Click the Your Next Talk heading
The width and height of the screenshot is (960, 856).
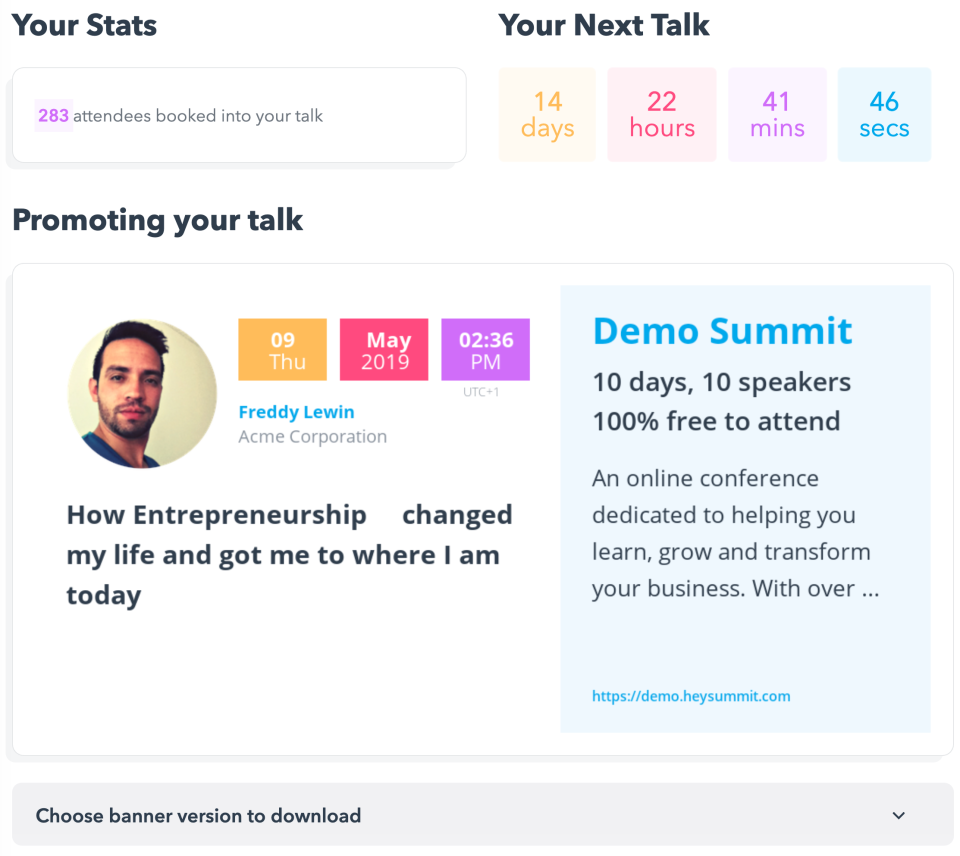604,26
